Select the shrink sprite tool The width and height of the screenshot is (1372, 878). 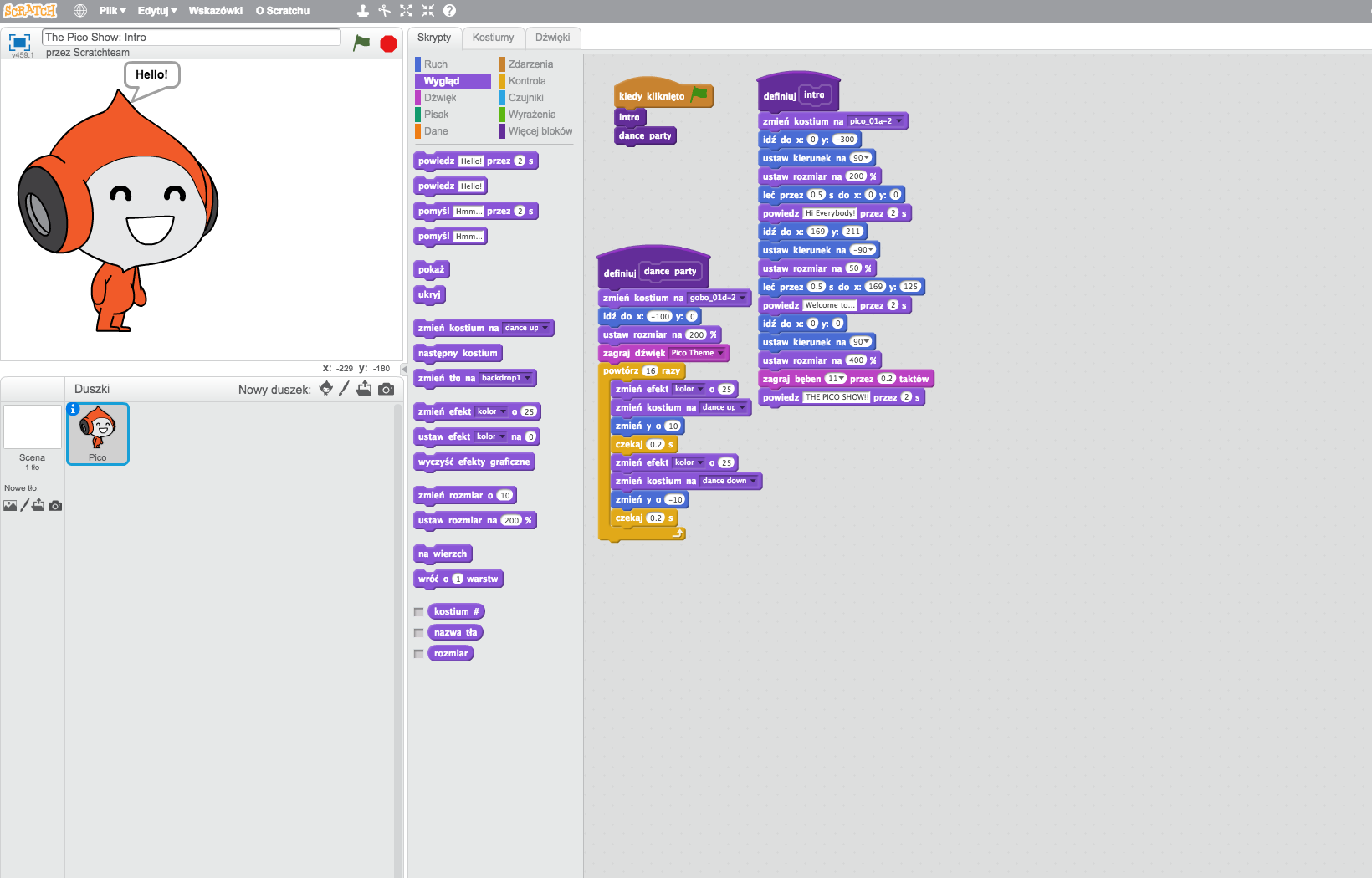point(427,11)
